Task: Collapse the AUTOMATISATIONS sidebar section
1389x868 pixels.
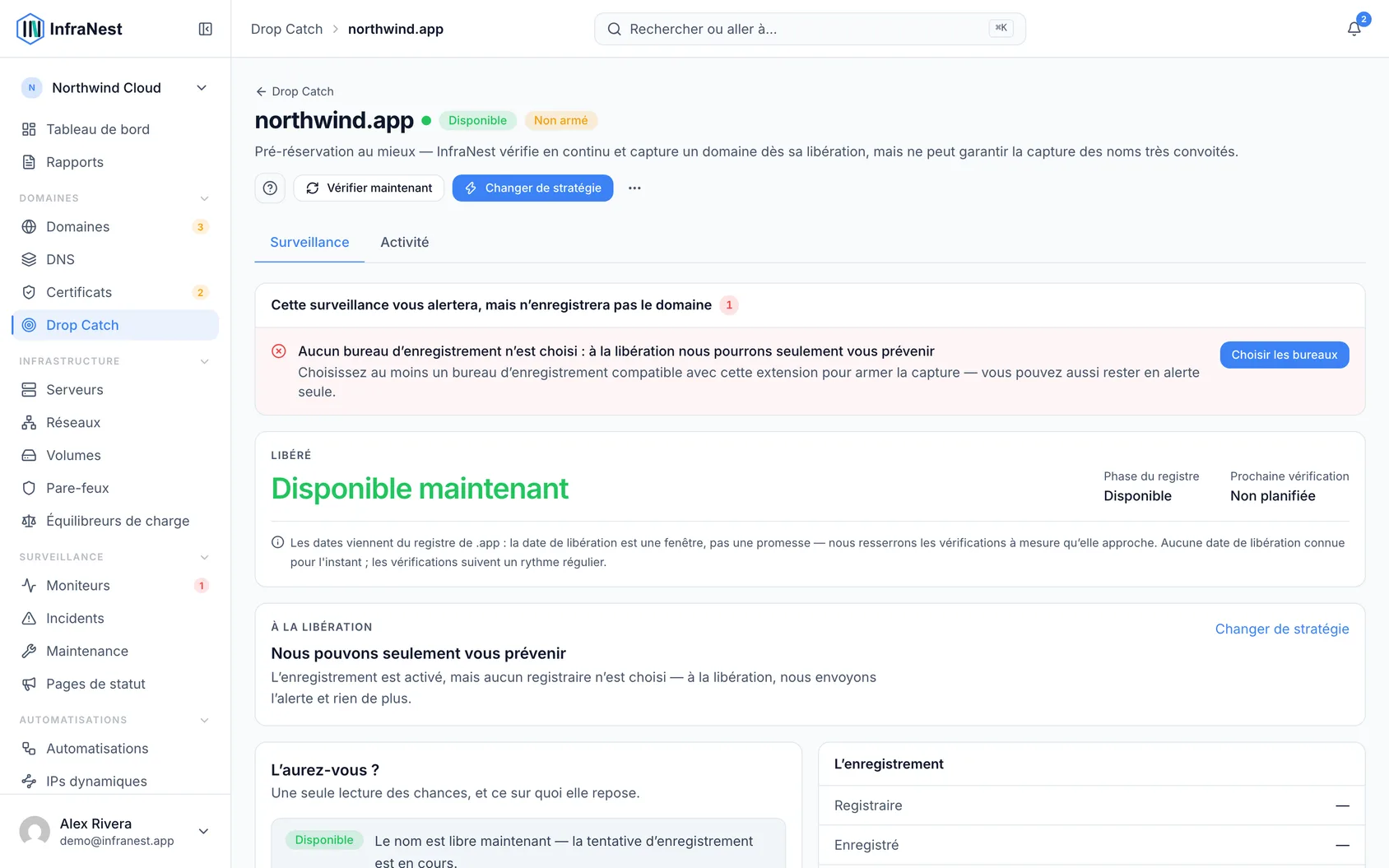Action: (x=205, y=720)
